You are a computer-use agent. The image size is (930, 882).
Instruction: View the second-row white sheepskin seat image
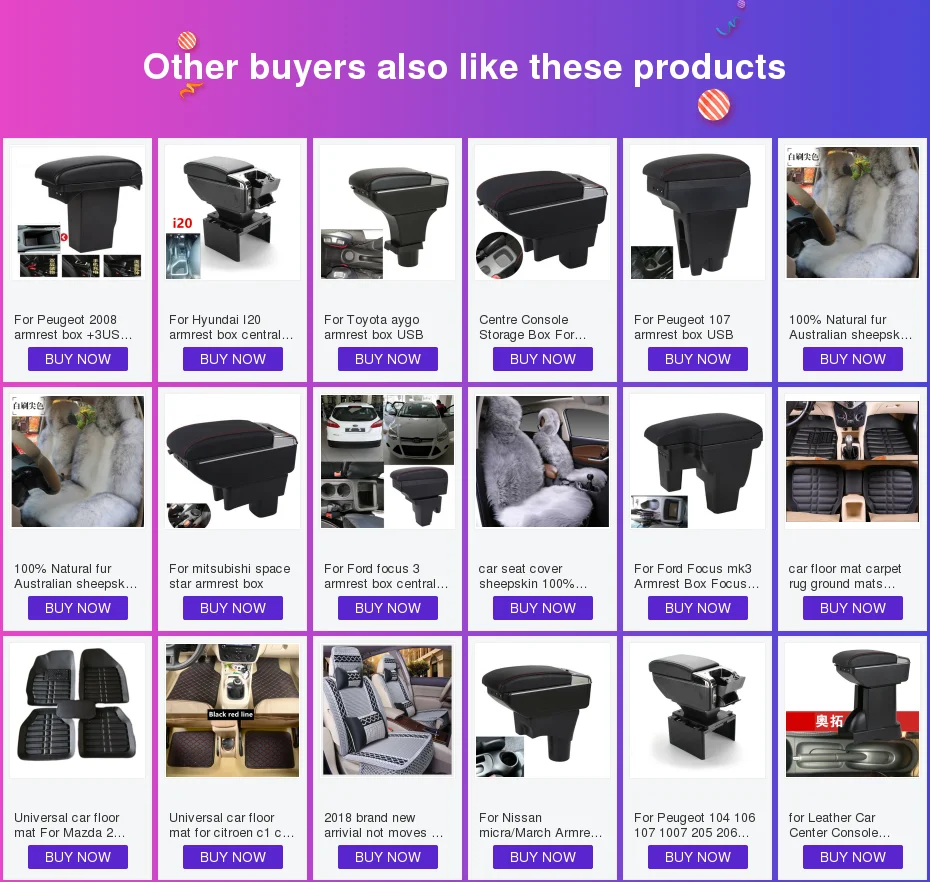point(78,461)
